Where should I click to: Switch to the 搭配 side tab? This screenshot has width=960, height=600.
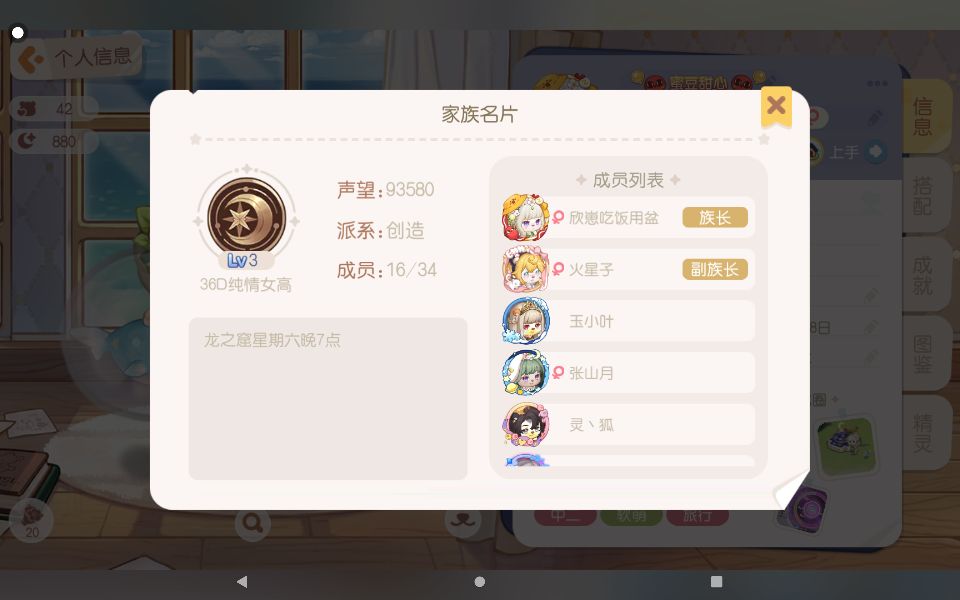(923, 195)
